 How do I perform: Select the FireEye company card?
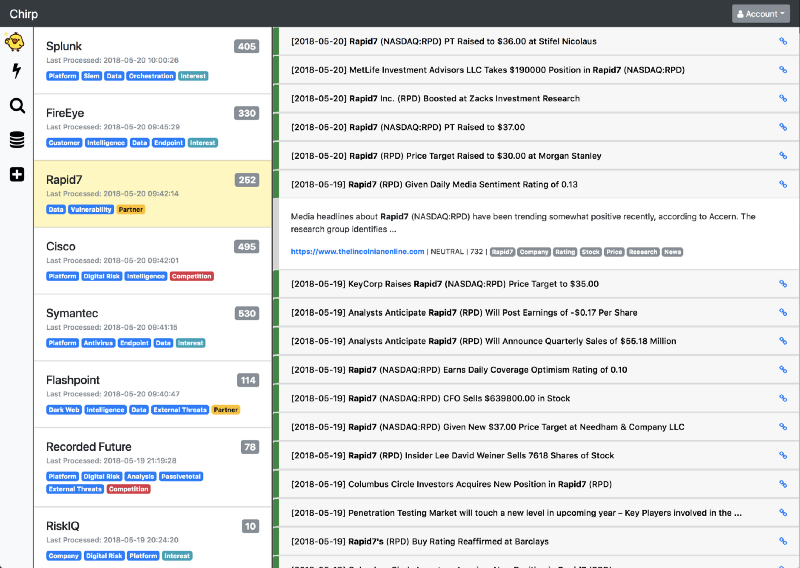point(153,128)
